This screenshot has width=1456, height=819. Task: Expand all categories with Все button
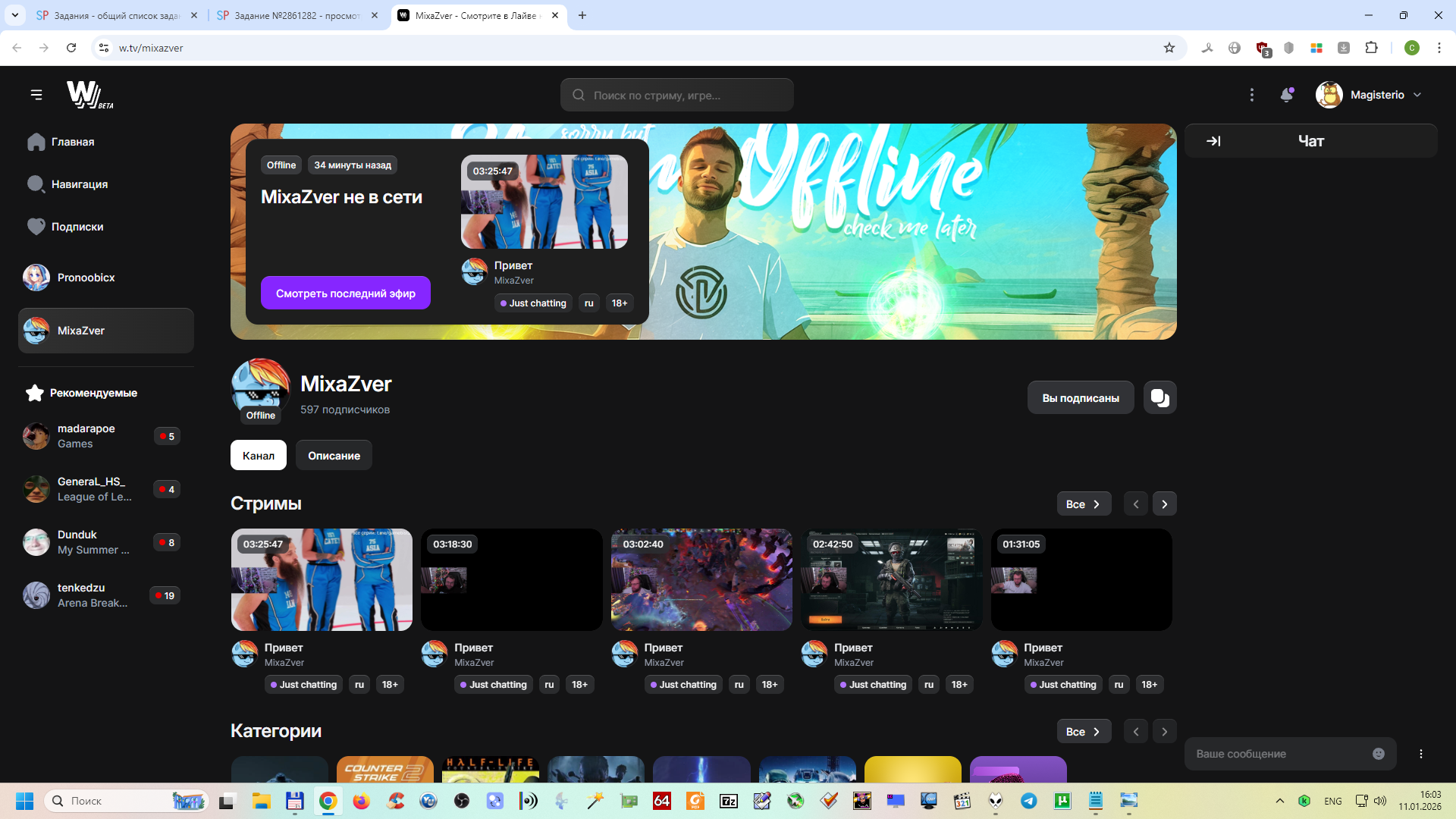(1083, 732)
